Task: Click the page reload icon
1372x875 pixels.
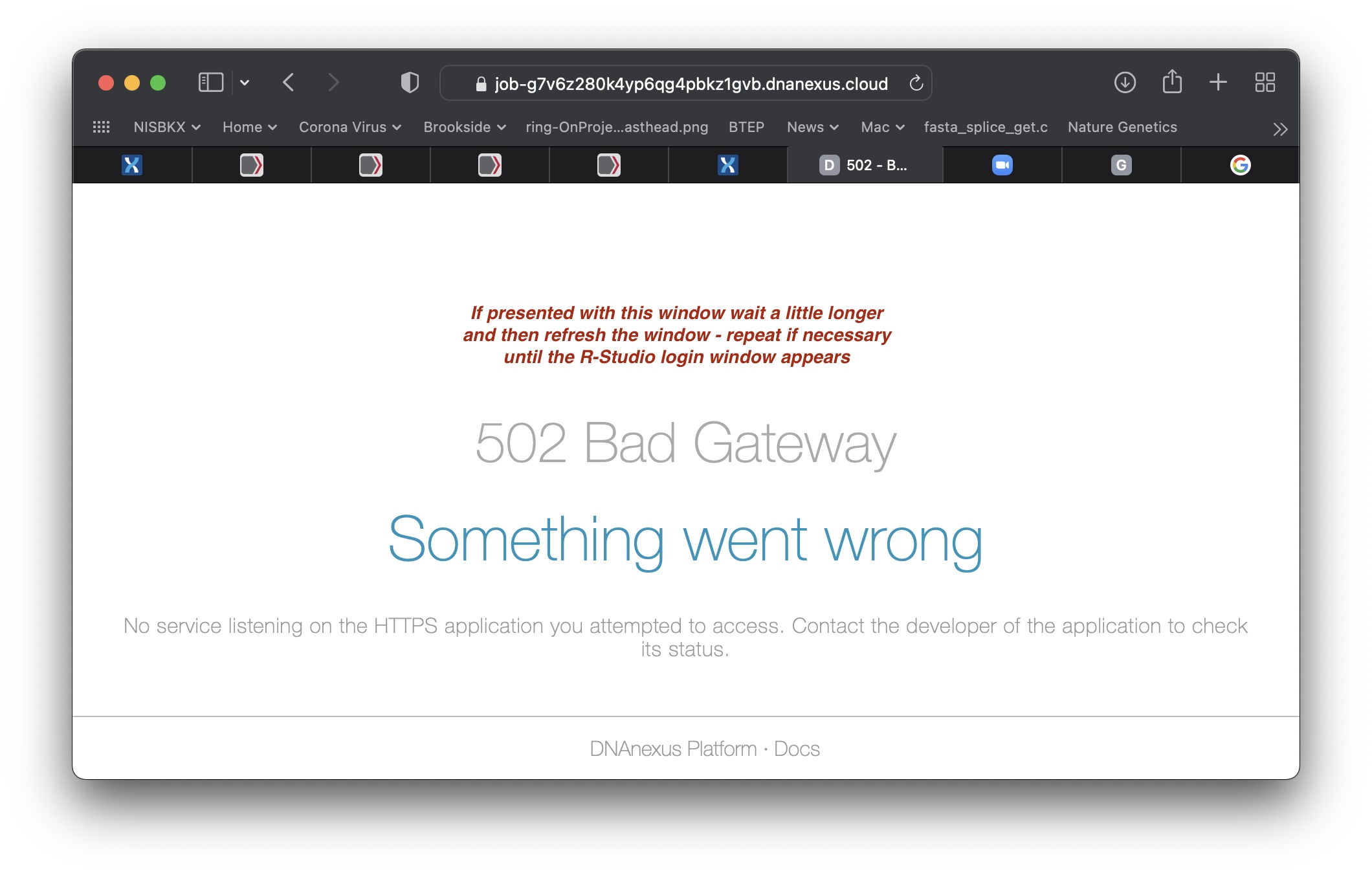Action: tap(917, 84)
